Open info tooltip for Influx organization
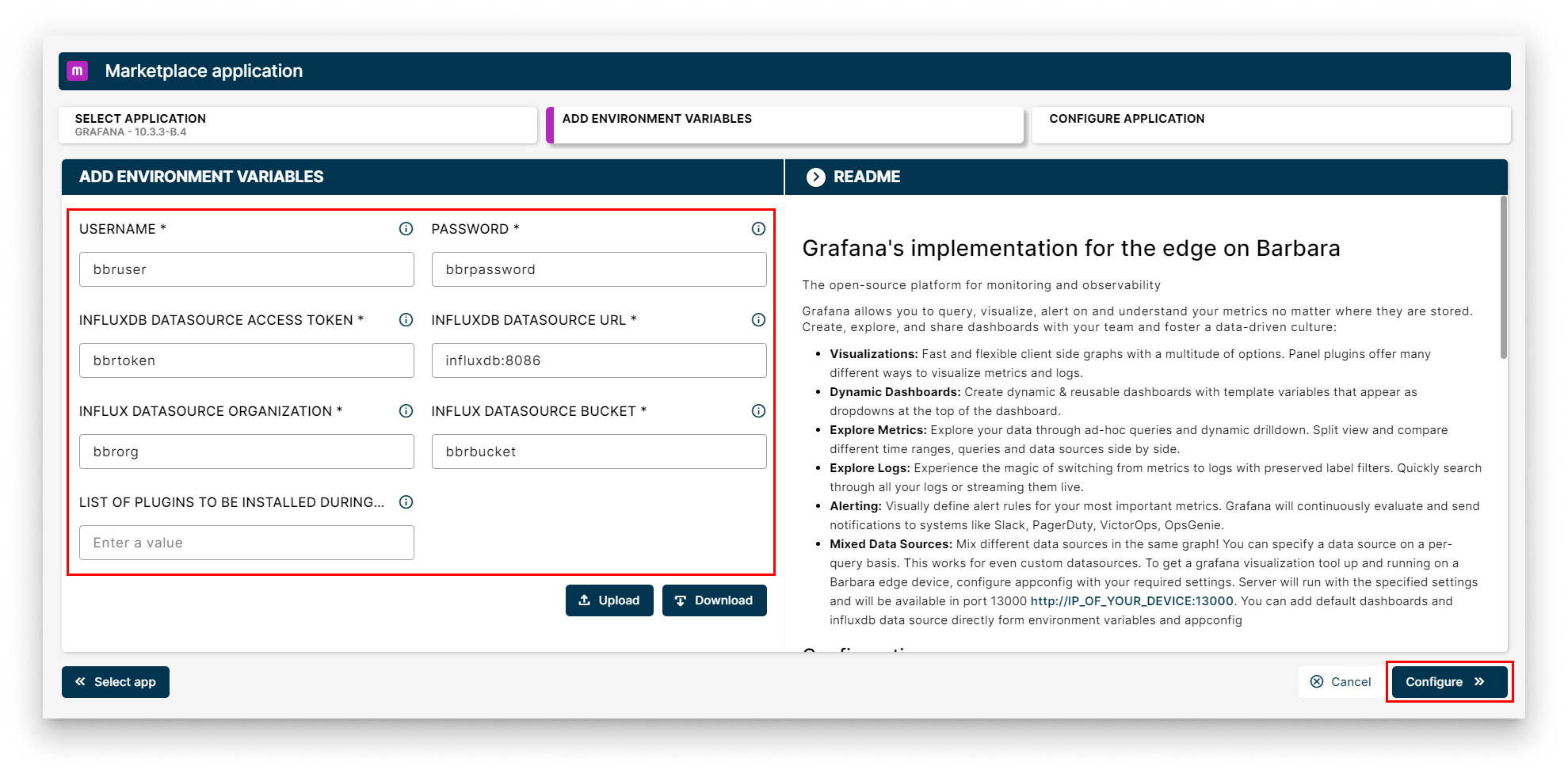This screenshot has width=1568, height=770. pyautogui.click(x=406, y=411)
